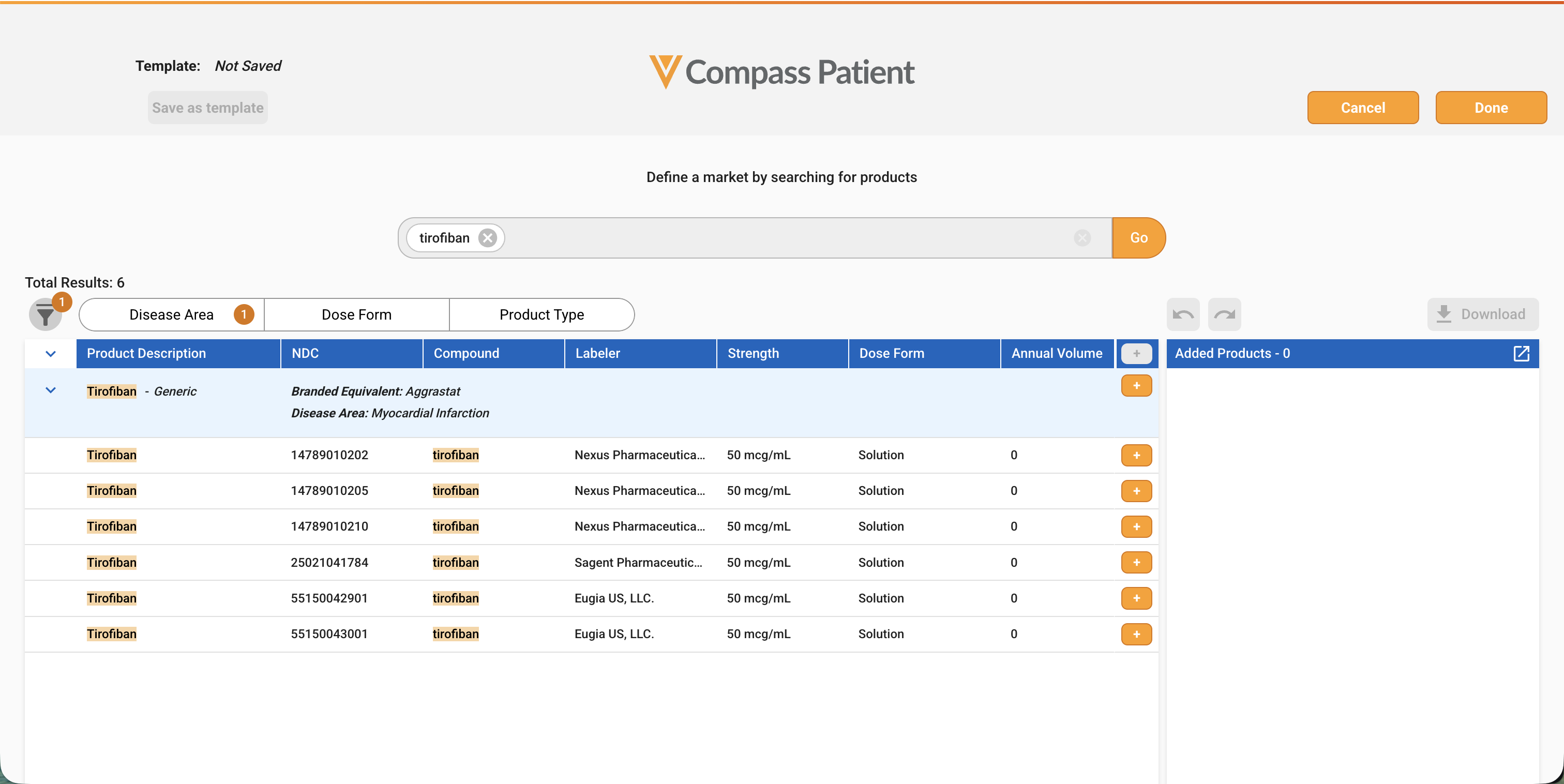Remove the tirofiban search chip

click(x=487, y=238)
